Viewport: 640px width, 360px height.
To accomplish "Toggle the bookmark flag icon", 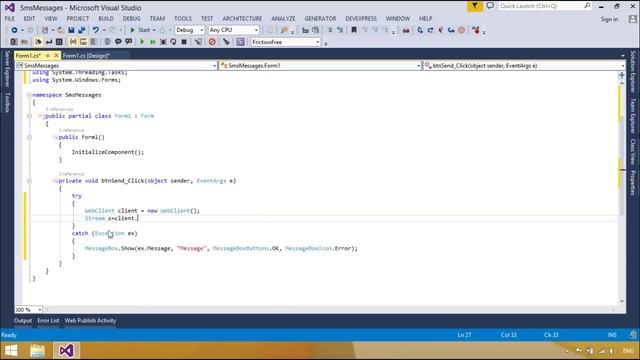I will [354, 30].
